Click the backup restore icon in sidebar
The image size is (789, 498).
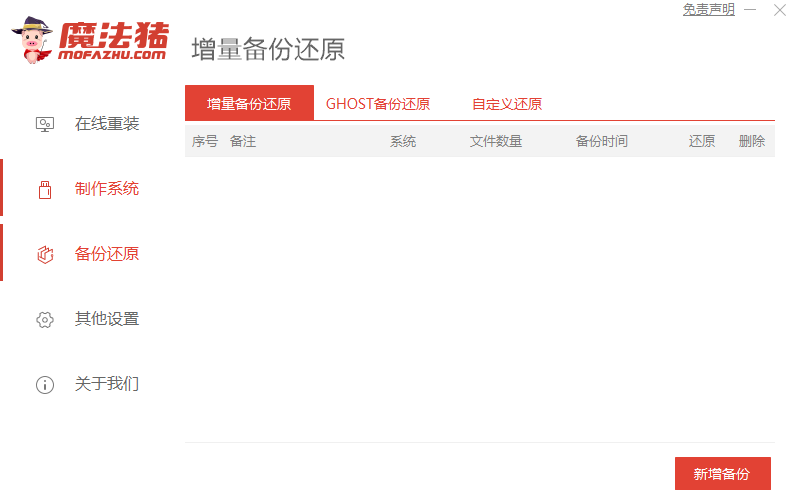point(45,255)
